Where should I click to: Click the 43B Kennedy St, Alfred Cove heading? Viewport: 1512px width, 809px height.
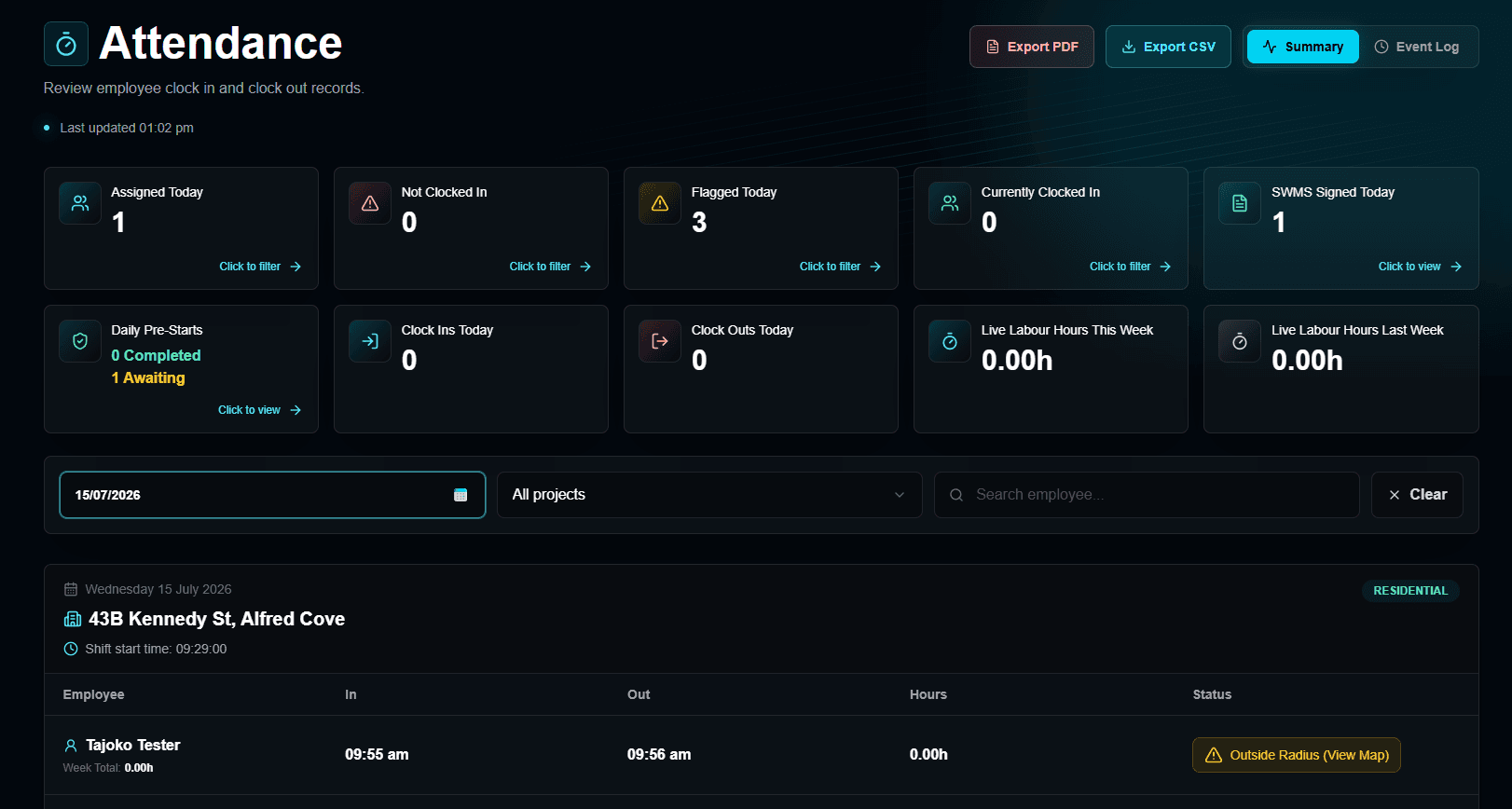216,619
